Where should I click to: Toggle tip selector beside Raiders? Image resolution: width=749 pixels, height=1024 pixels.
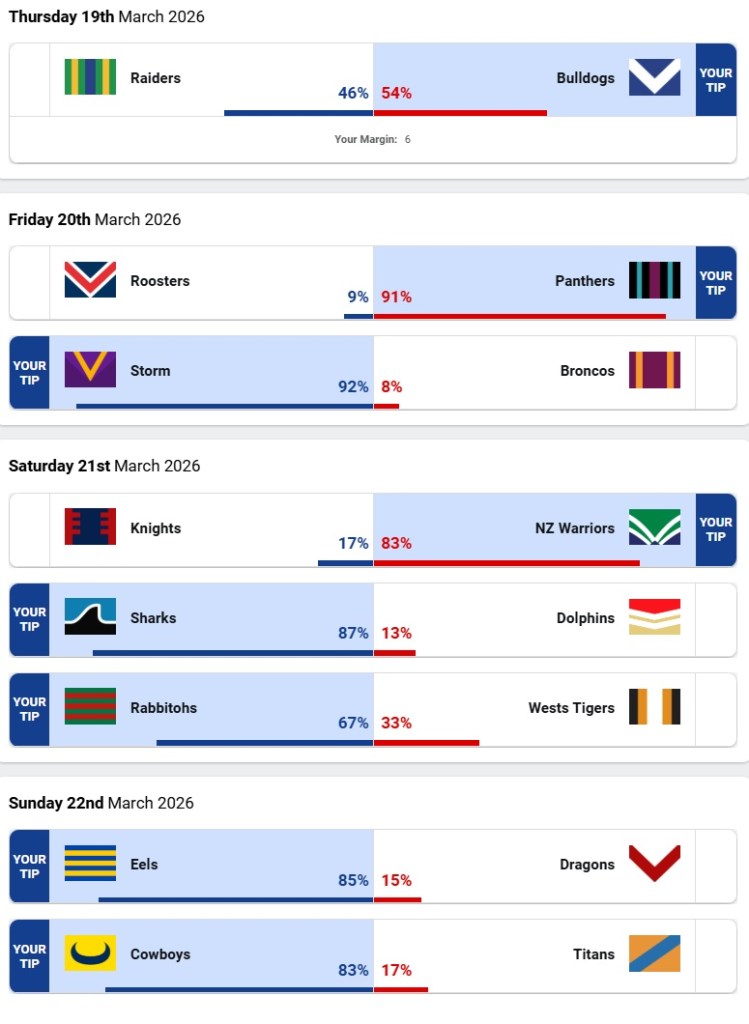(29, 80)
